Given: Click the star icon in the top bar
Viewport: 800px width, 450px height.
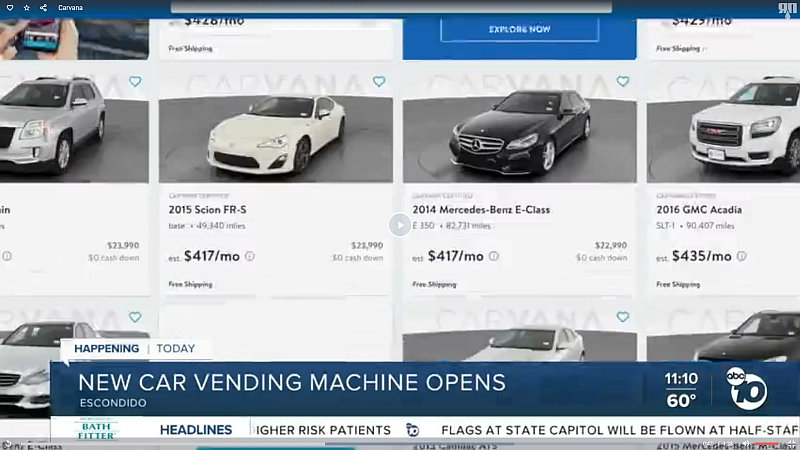Looking at the screenshot, I should point(27,8).
